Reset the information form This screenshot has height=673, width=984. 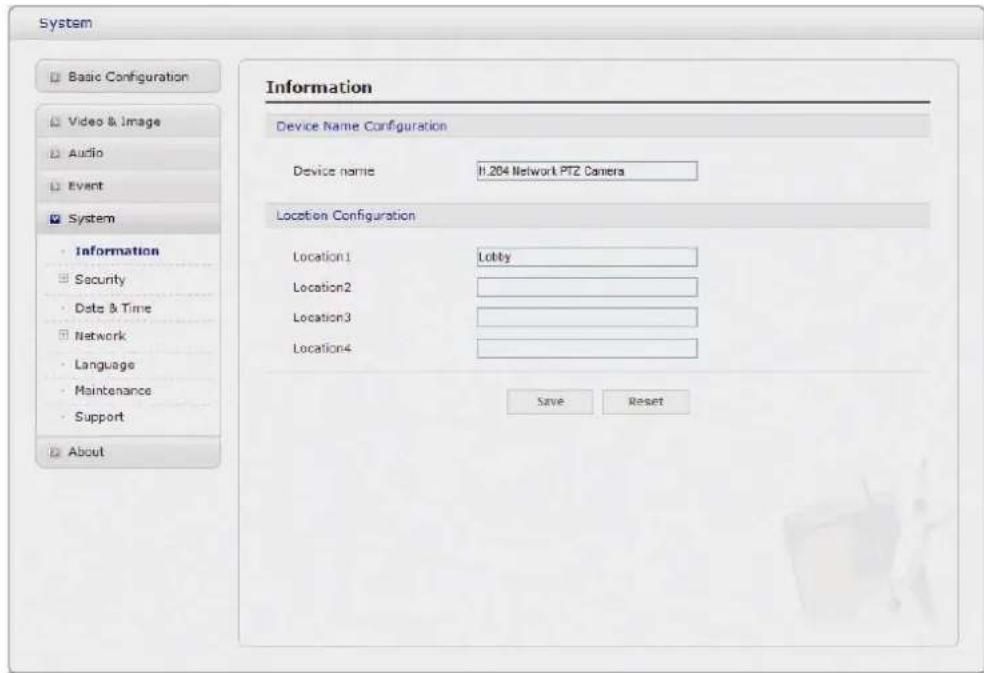[x=646, y=402]
